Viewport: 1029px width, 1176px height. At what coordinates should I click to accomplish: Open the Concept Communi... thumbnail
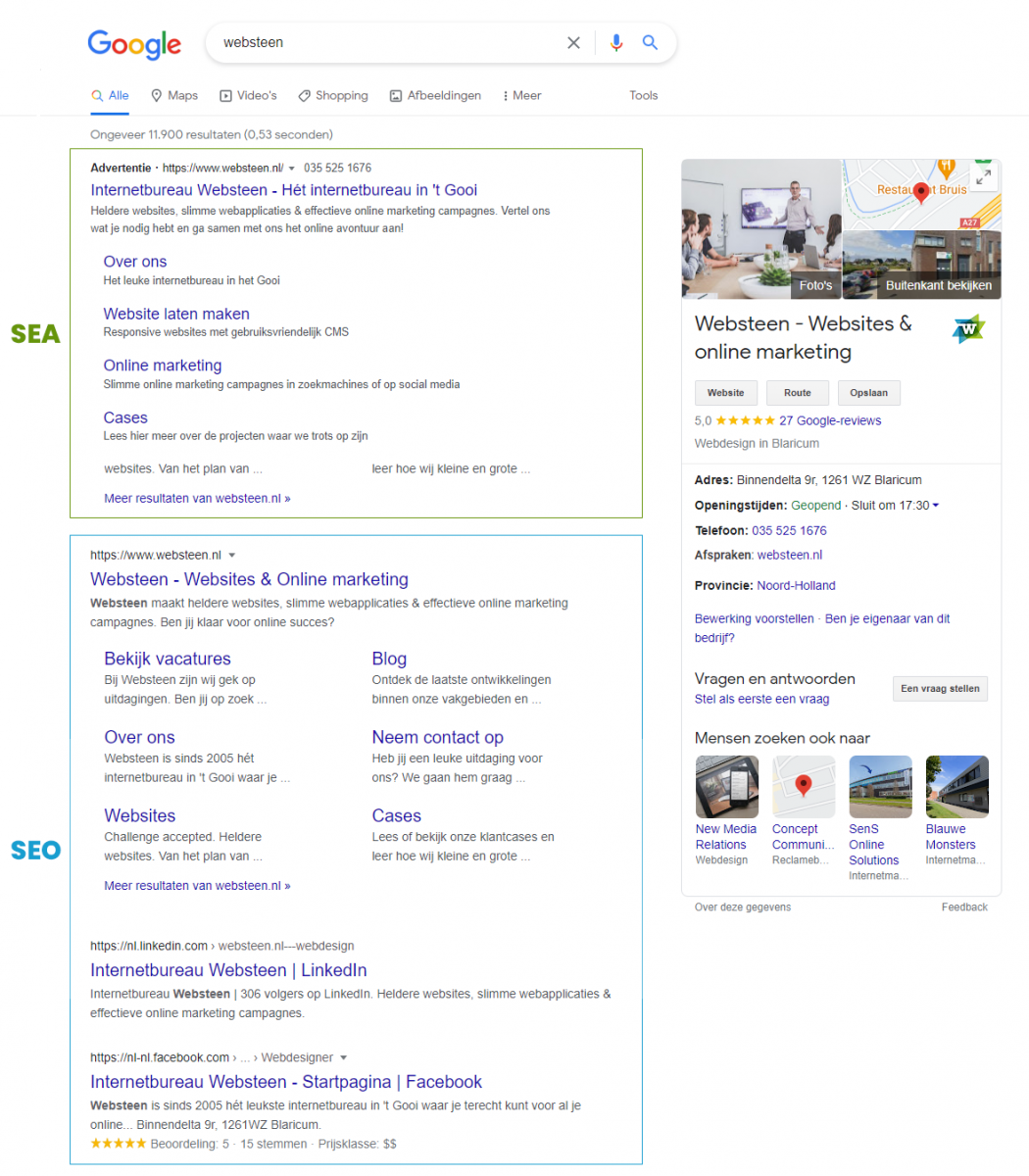pyautogui.click(x=804, y=787)
